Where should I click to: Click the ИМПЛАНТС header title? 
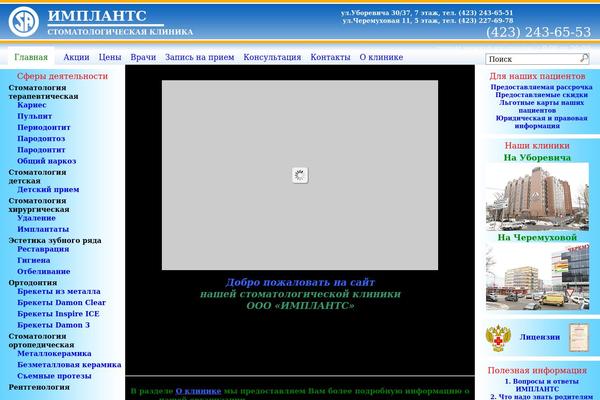coord(97,16)
